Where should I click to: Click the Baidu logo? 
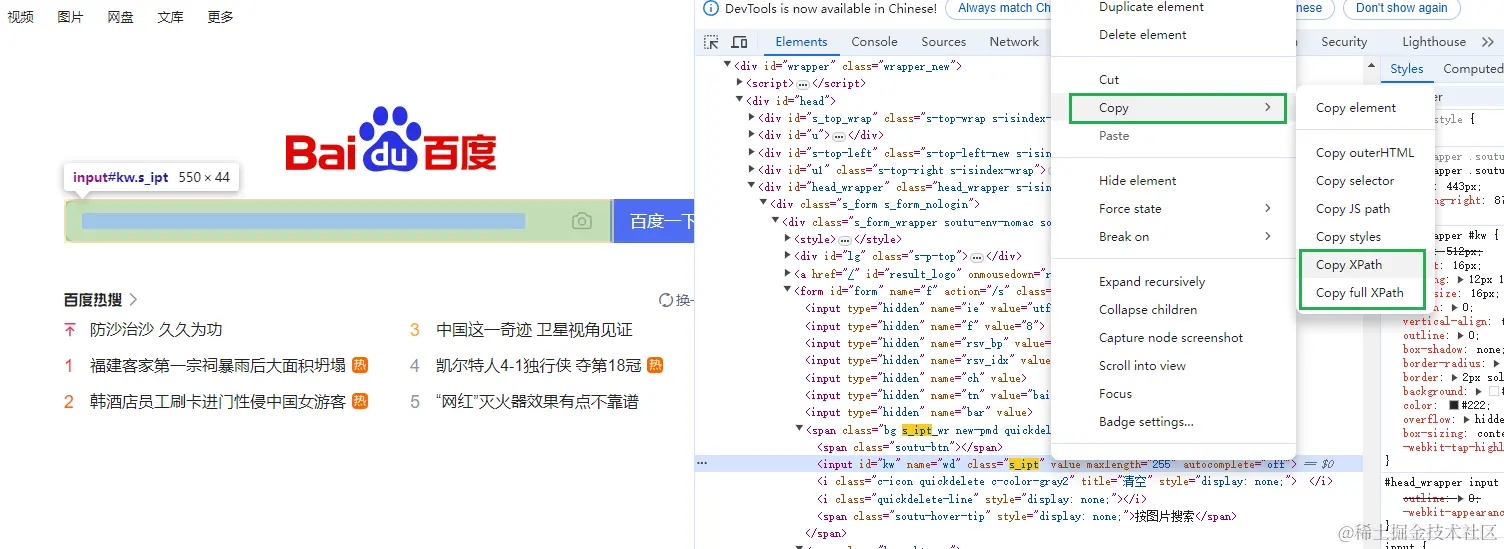pyautogui.click(x=391, y=140)
